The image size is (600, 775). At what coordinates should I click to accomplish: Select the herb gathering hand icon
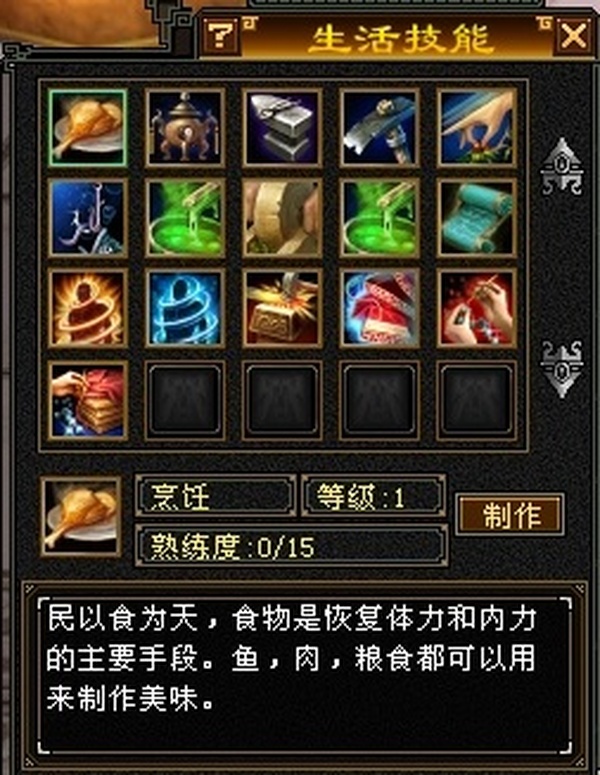pyautogui.click(x=477, y=128)
